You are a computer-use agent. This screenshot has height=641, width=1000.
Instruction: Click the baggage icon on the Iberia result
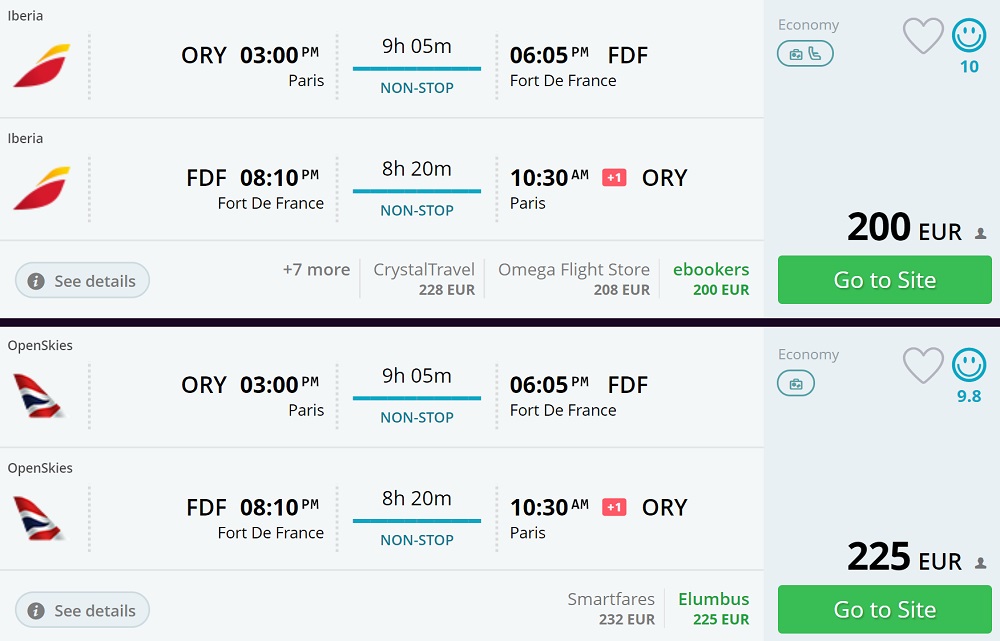tap(796, 54)
